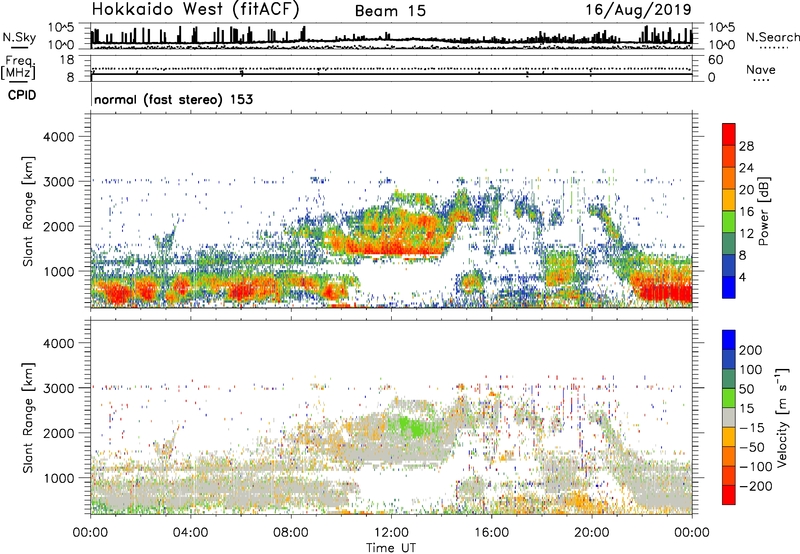Click the plot title "Hokkaido West (fitACF)"
The height and width of the screenshot is (554, 800).
[195, 9]
